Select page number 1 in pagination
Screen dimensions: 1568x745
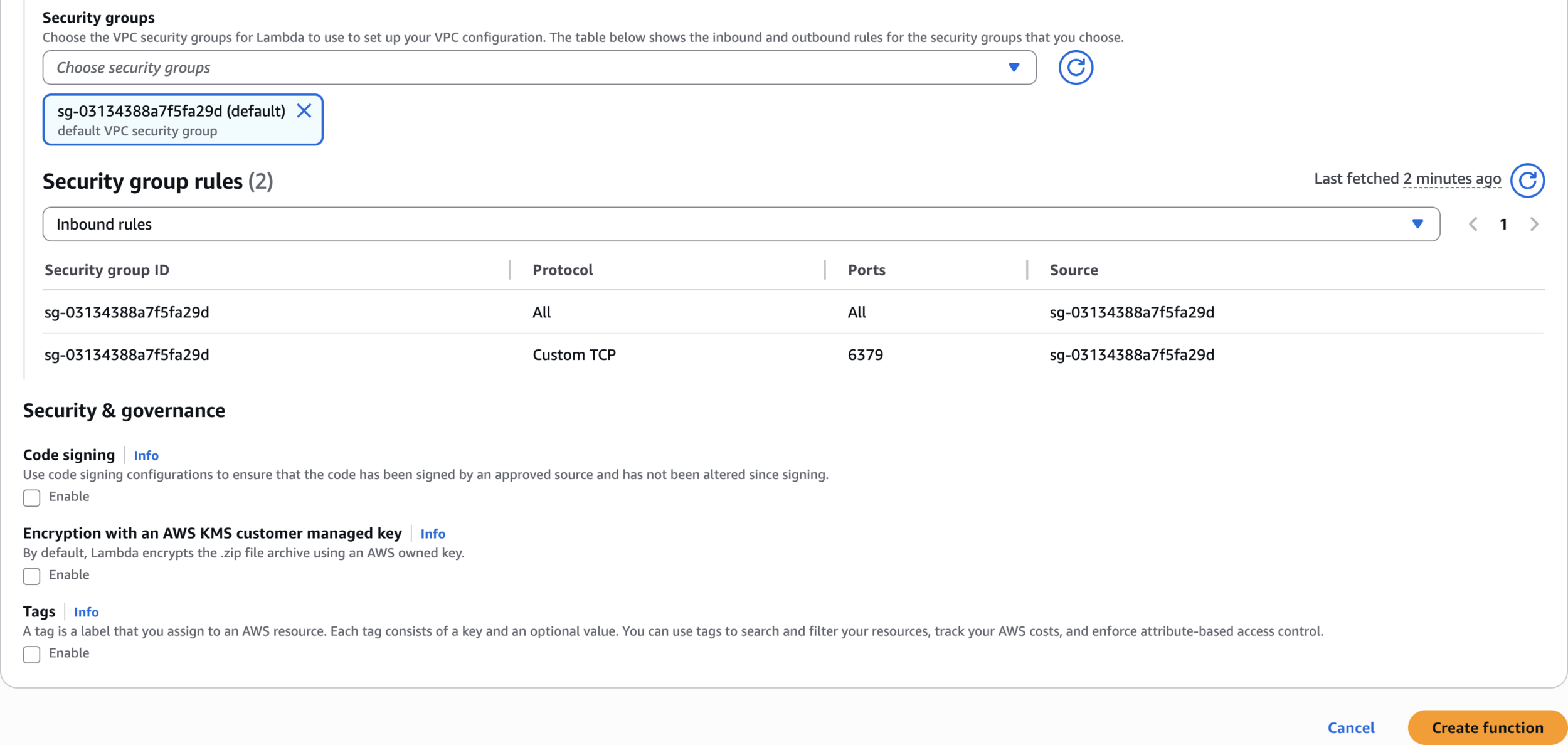[1503, 225]
